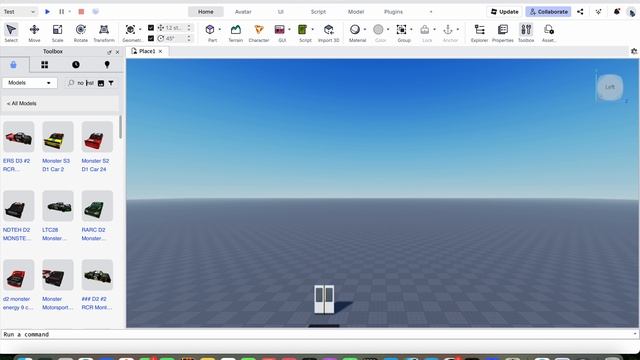Click the Lock tool icon
This screenshot has height=360, width=640.
(x=424, y=29)
